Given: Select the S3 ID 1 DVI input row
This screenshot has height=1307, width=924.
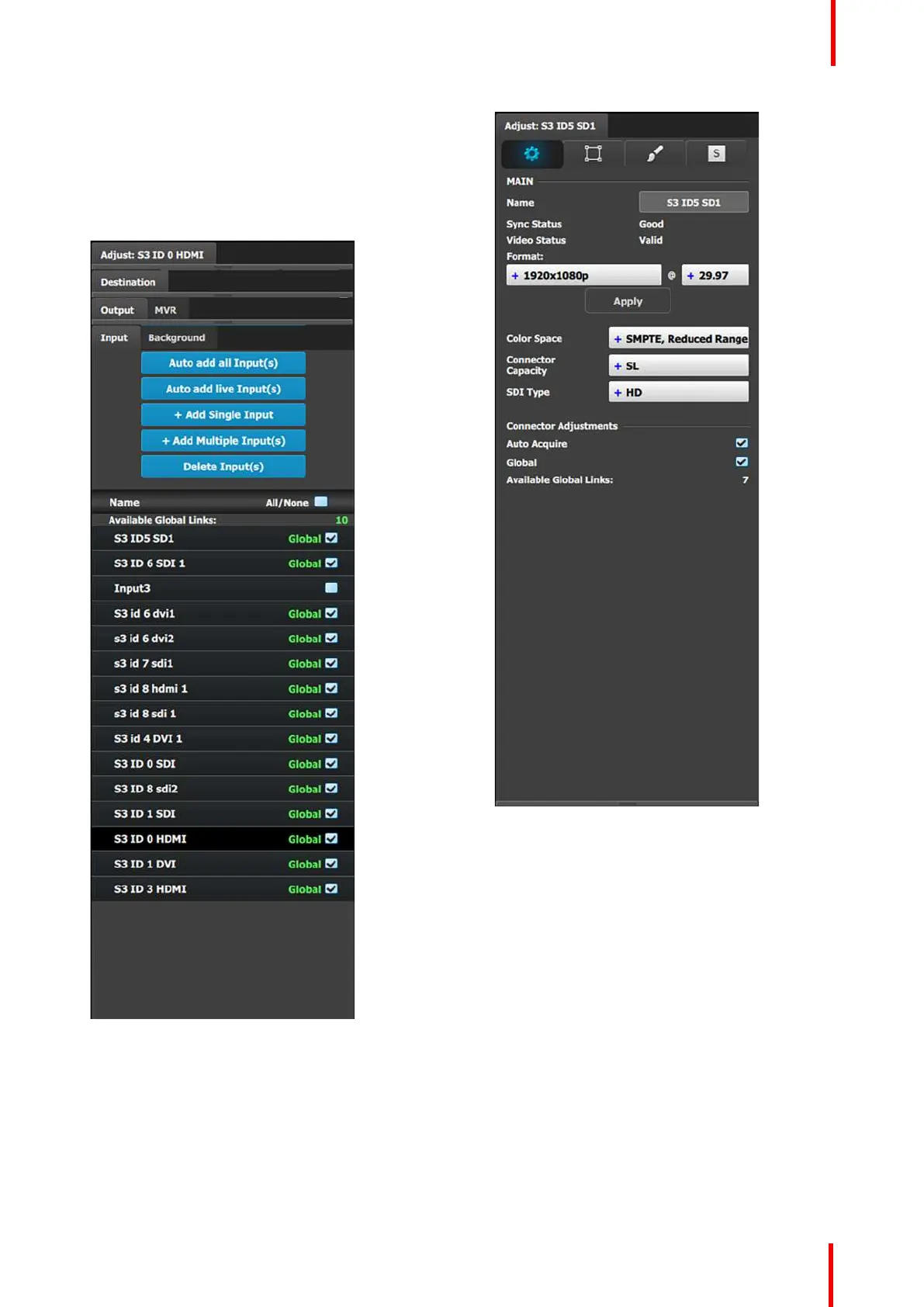Looking at the screenshot, I should (x=223, y=864).
